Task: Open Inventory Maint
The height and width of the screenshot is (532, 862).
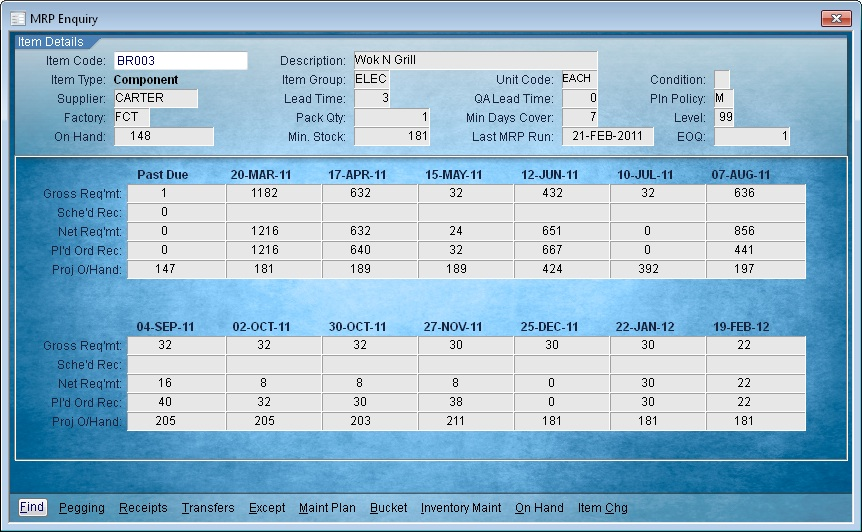Action: 461,508
